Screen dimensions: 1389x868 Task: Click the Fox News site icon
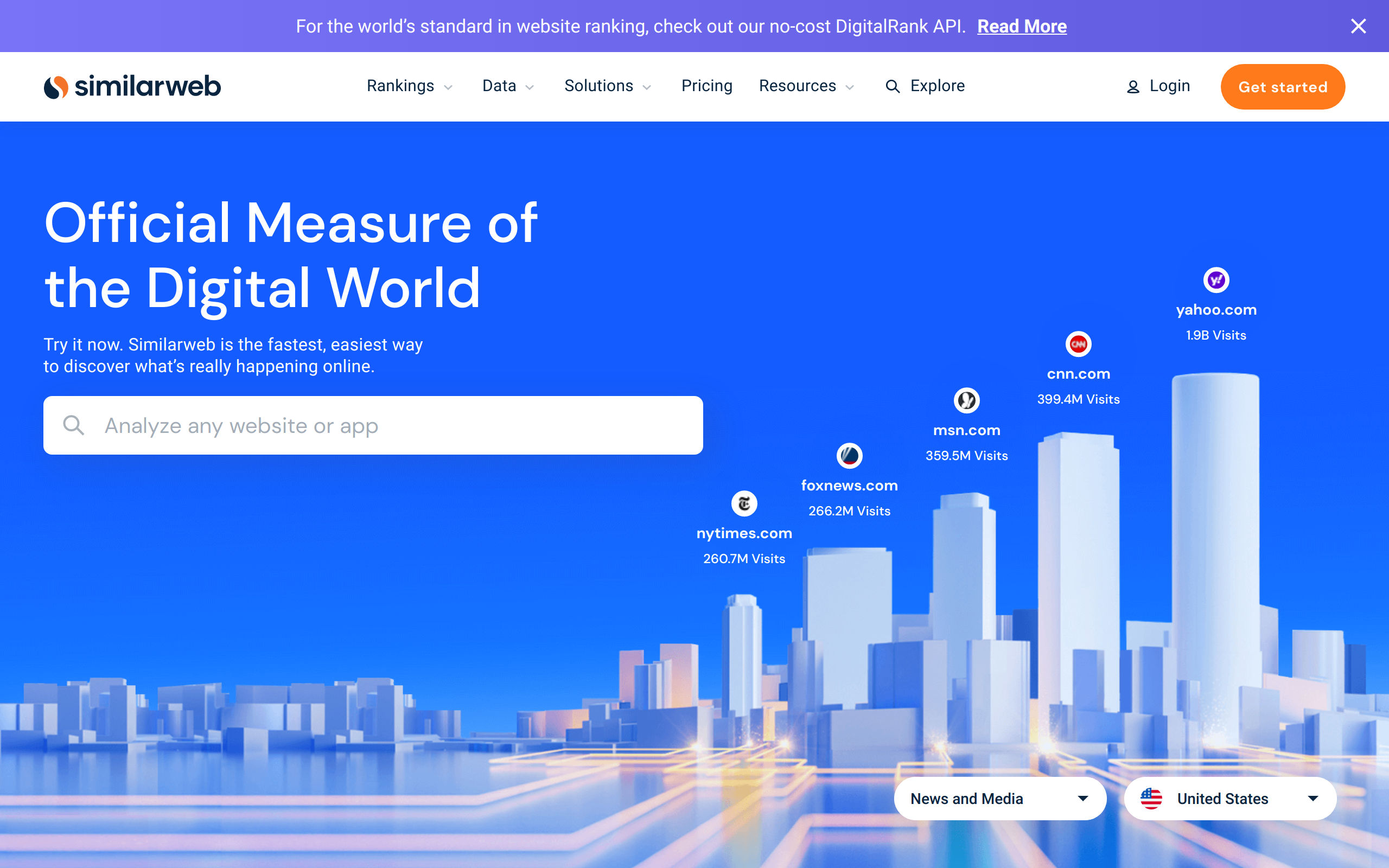tap(849, 456)
